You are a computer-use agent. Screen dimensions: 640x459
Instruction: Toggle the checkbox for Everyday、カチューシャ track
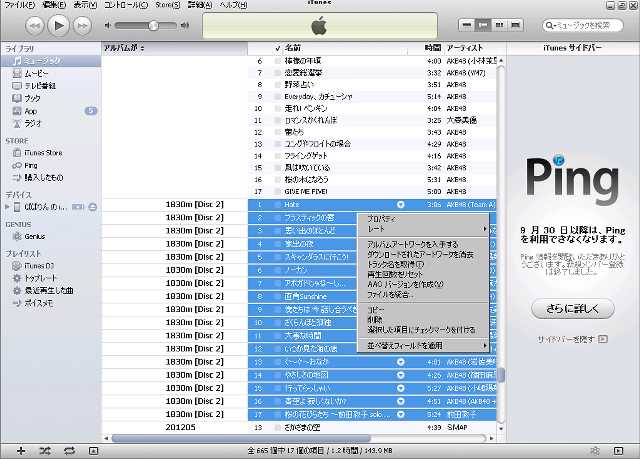279,96
